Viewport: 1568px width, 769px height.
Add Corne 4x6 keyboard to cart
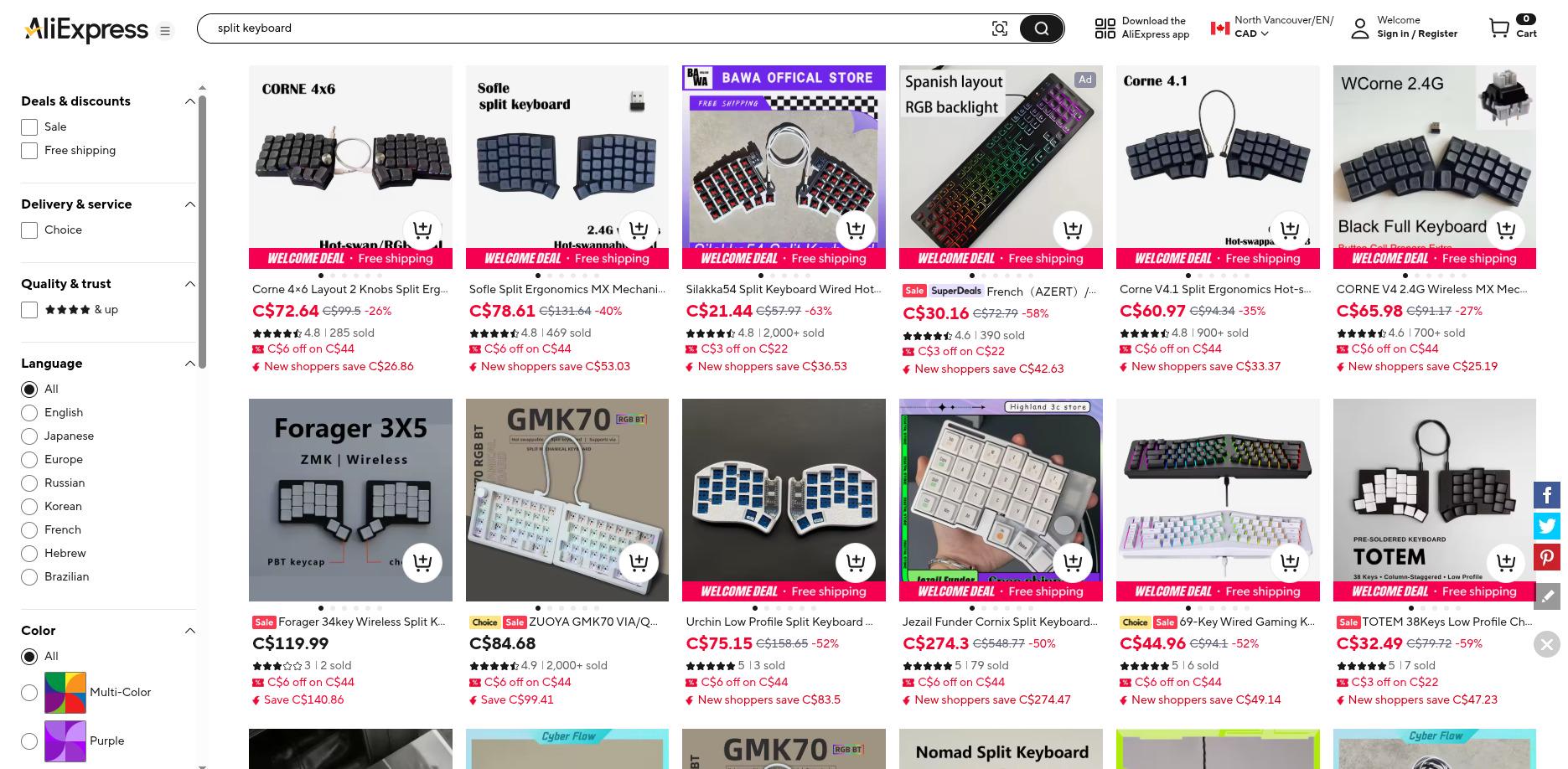coord(422,230)
